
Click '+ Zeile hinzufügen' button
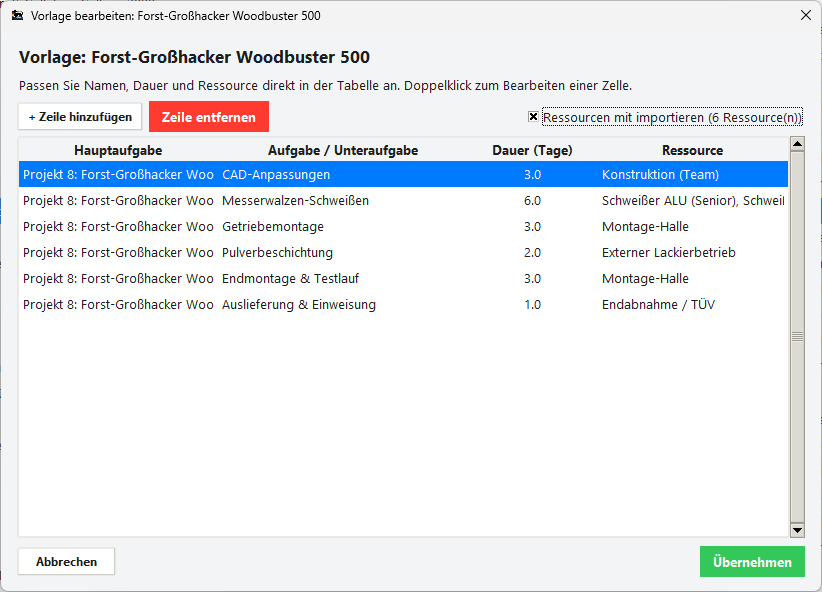[x=80, y=117]
